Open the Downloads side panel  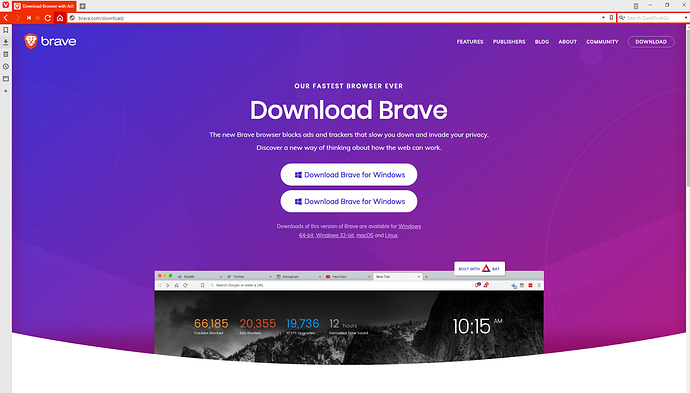(x=6, y=42)
